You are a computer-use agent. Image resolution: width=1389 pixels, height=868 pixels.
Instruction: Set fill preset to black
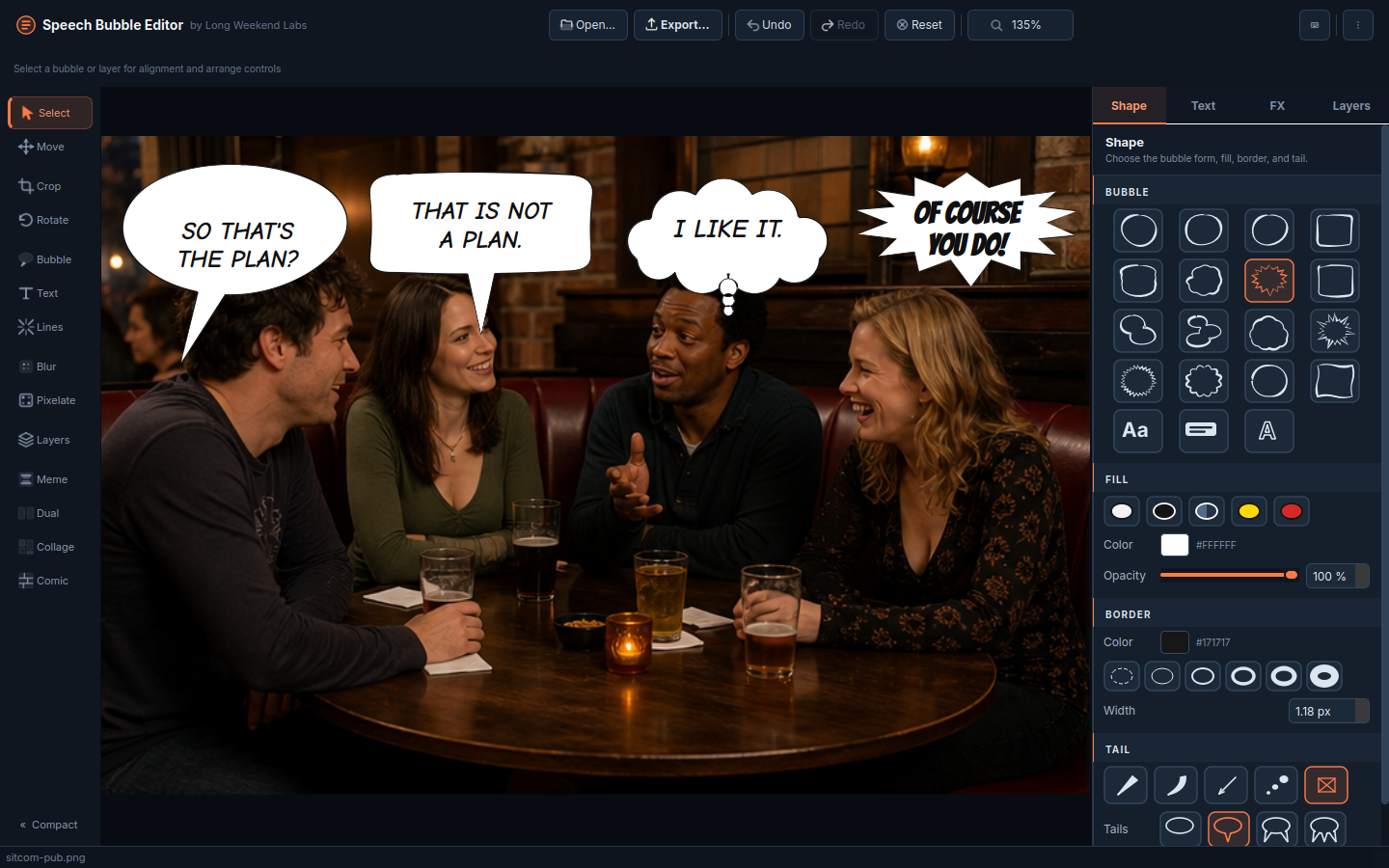(1164, 511)
